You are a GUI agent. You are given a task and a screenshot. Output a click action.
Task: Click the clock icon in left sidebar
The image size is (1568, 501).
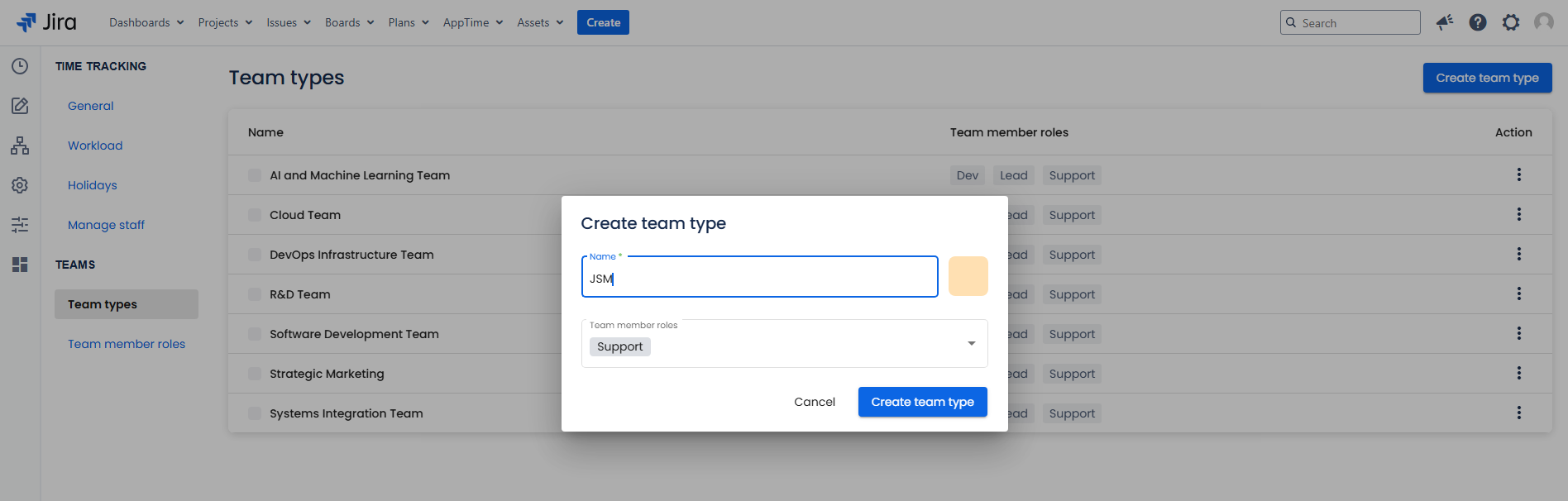(20, 66)
